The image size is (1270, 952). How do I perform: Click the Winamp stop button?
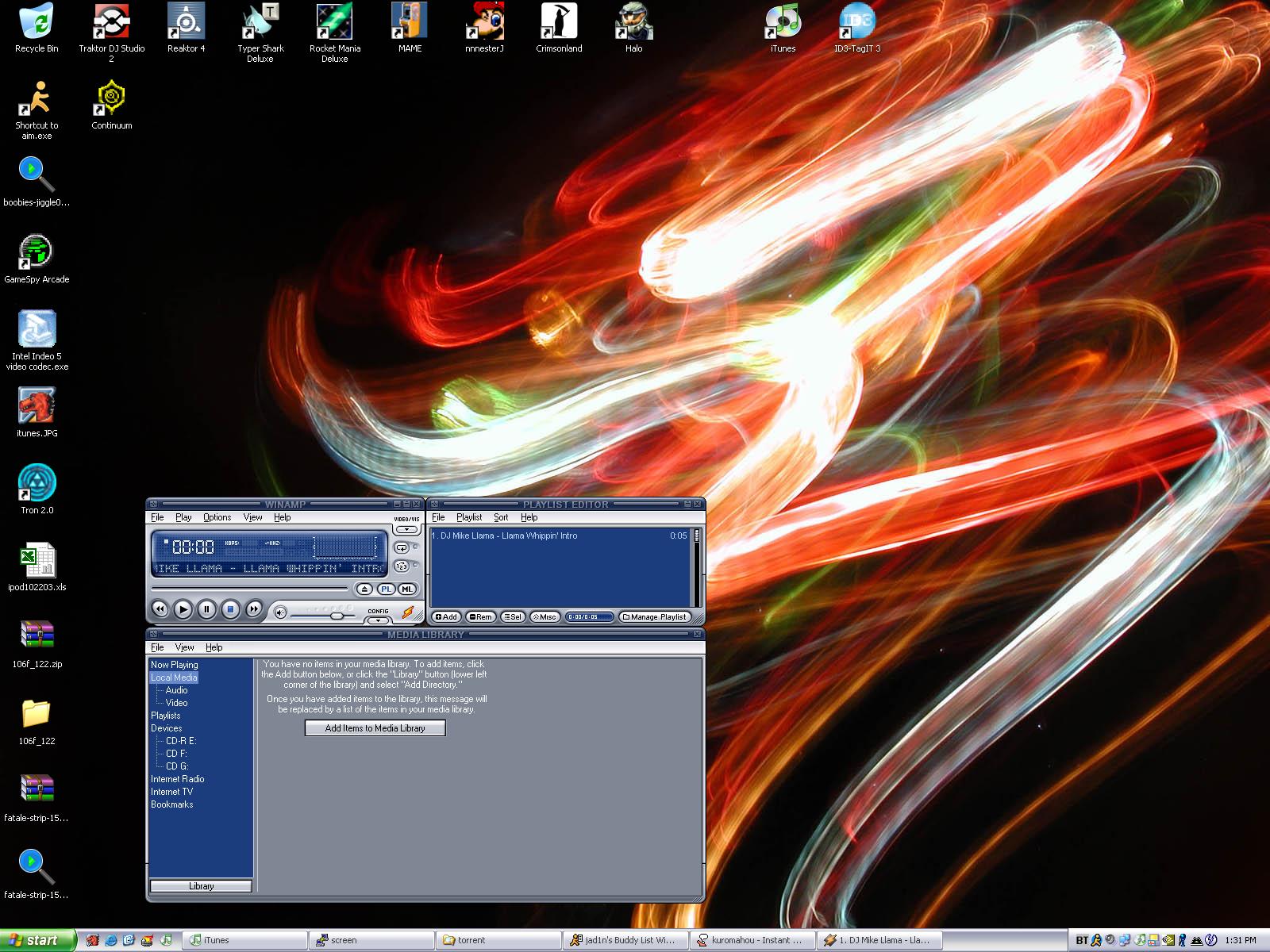click(230, 609)
